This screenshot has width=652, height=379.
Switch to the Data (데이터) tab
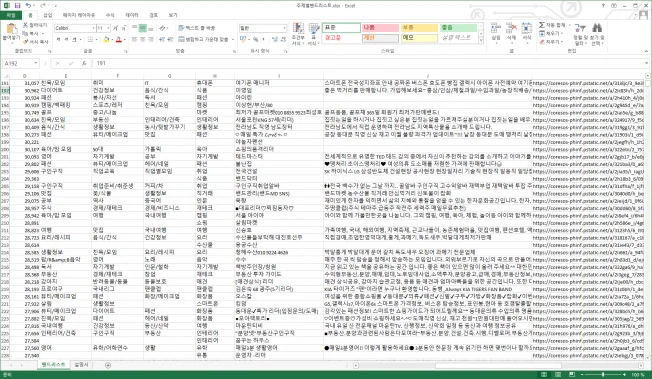coord(132,15)
